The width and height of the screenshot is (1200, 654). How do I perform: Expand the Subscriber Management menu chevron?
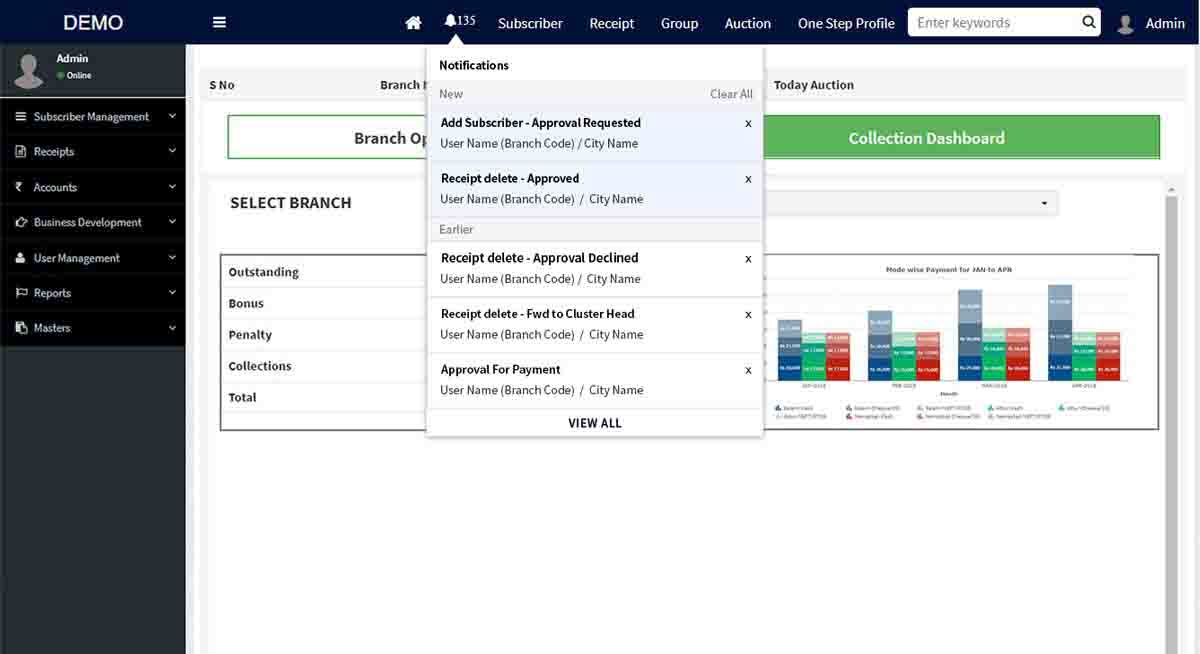click(172, 117)
